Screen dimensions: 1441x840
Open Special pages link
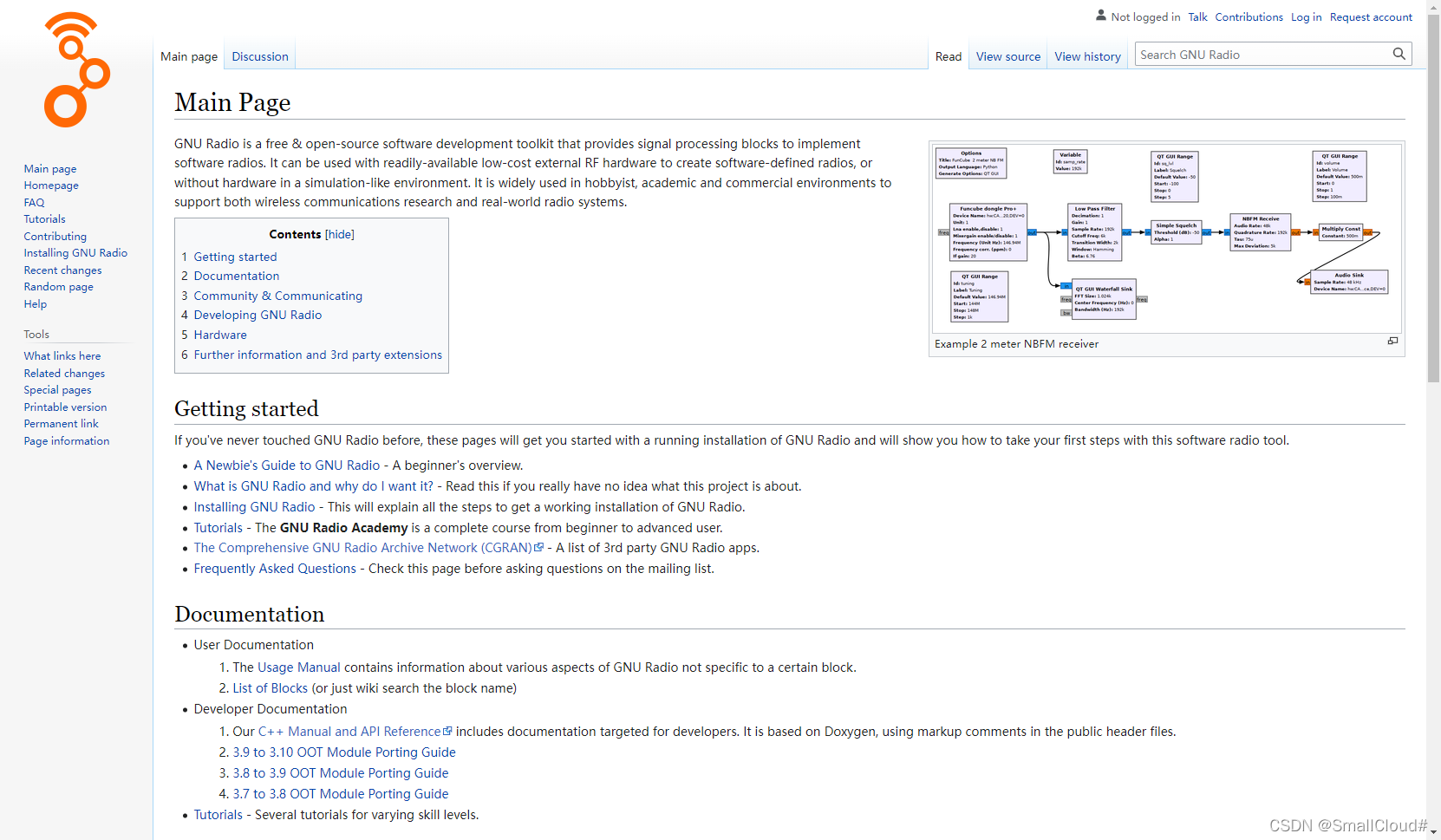[57, 390]
